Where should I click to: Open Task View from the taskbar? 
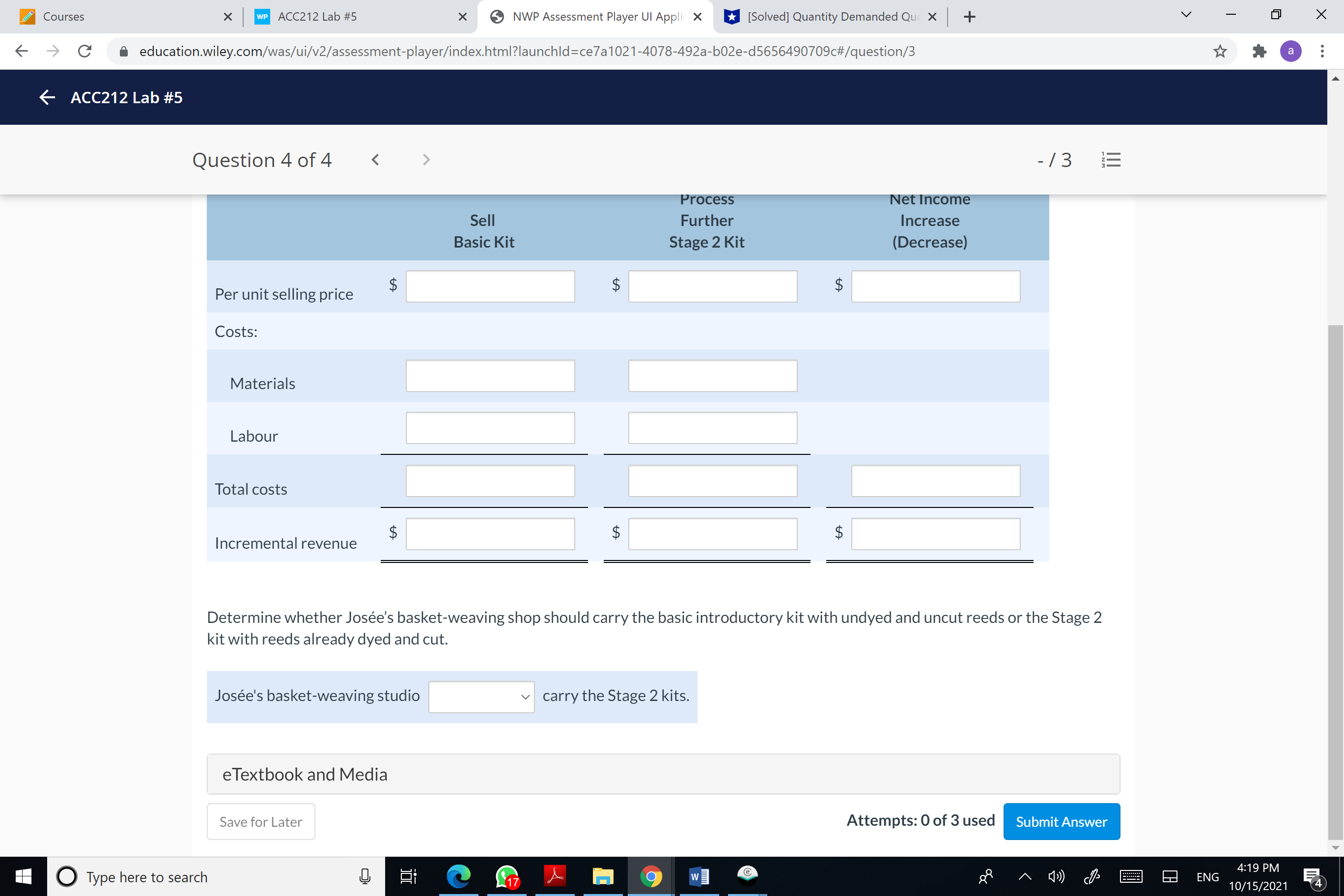[x=407, y=876]
